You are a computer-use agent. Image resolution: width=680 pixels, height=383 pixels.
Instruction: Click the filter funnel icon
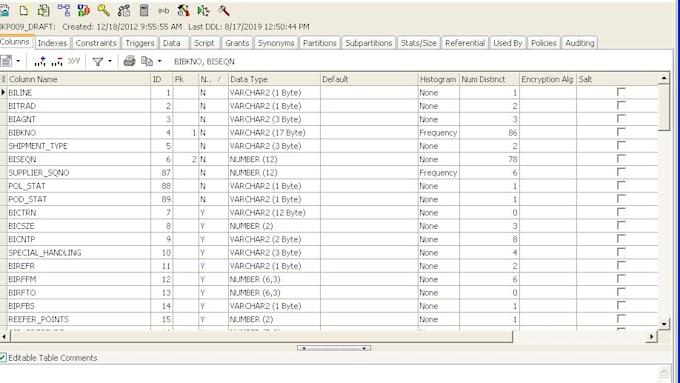click(x=98, y=62)
